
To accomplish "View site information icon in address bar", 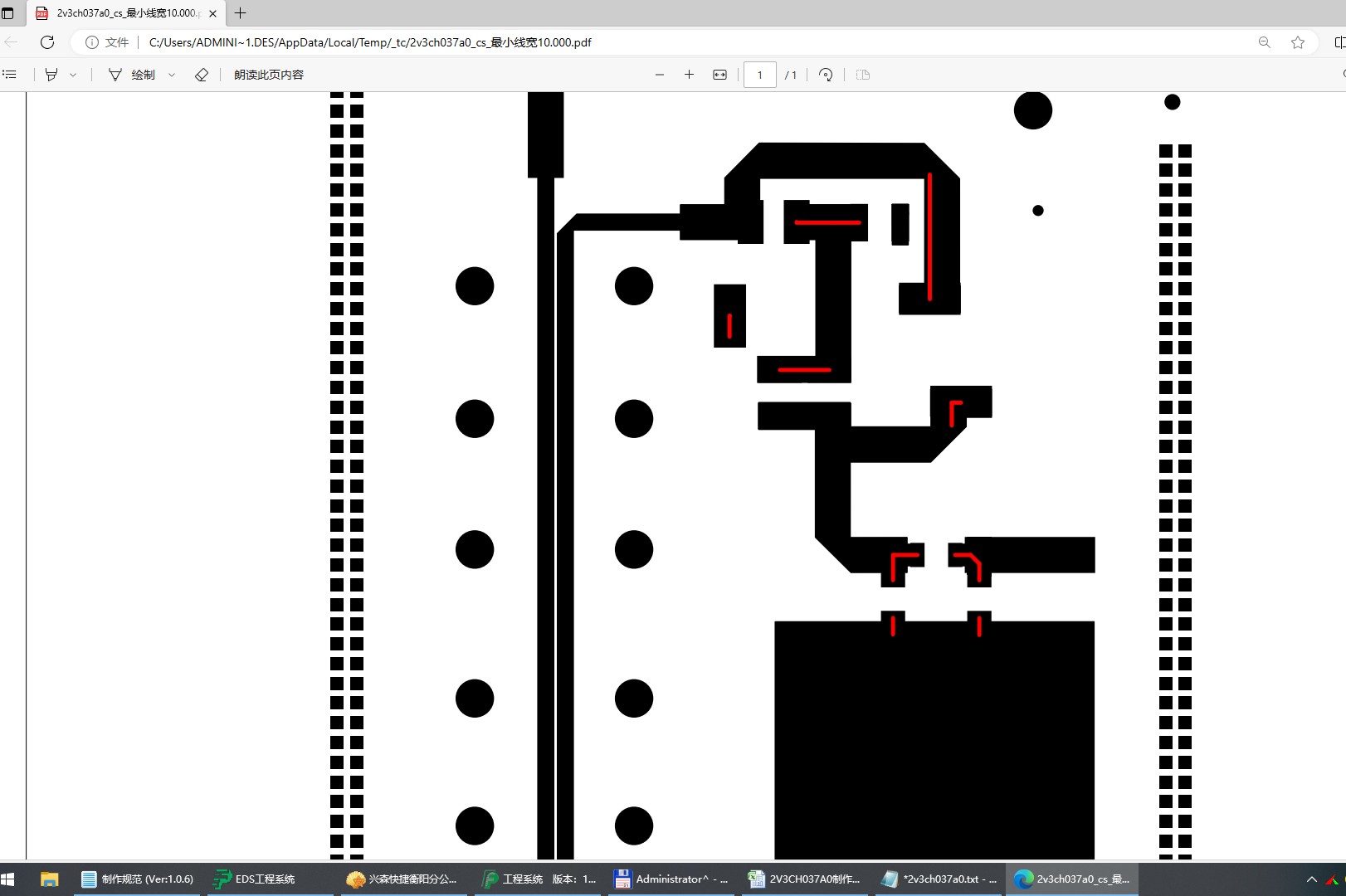I will tap(92, 42).
